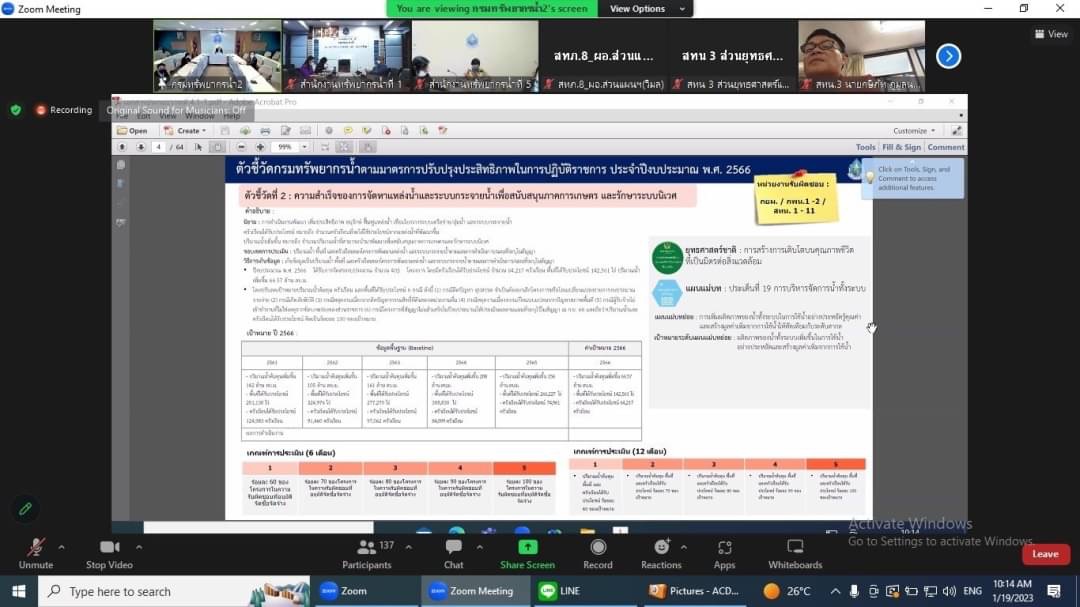The width and height of the screenshot is (1080, 607).
Task: Click the Share Screen button
Action: point(527,553)
